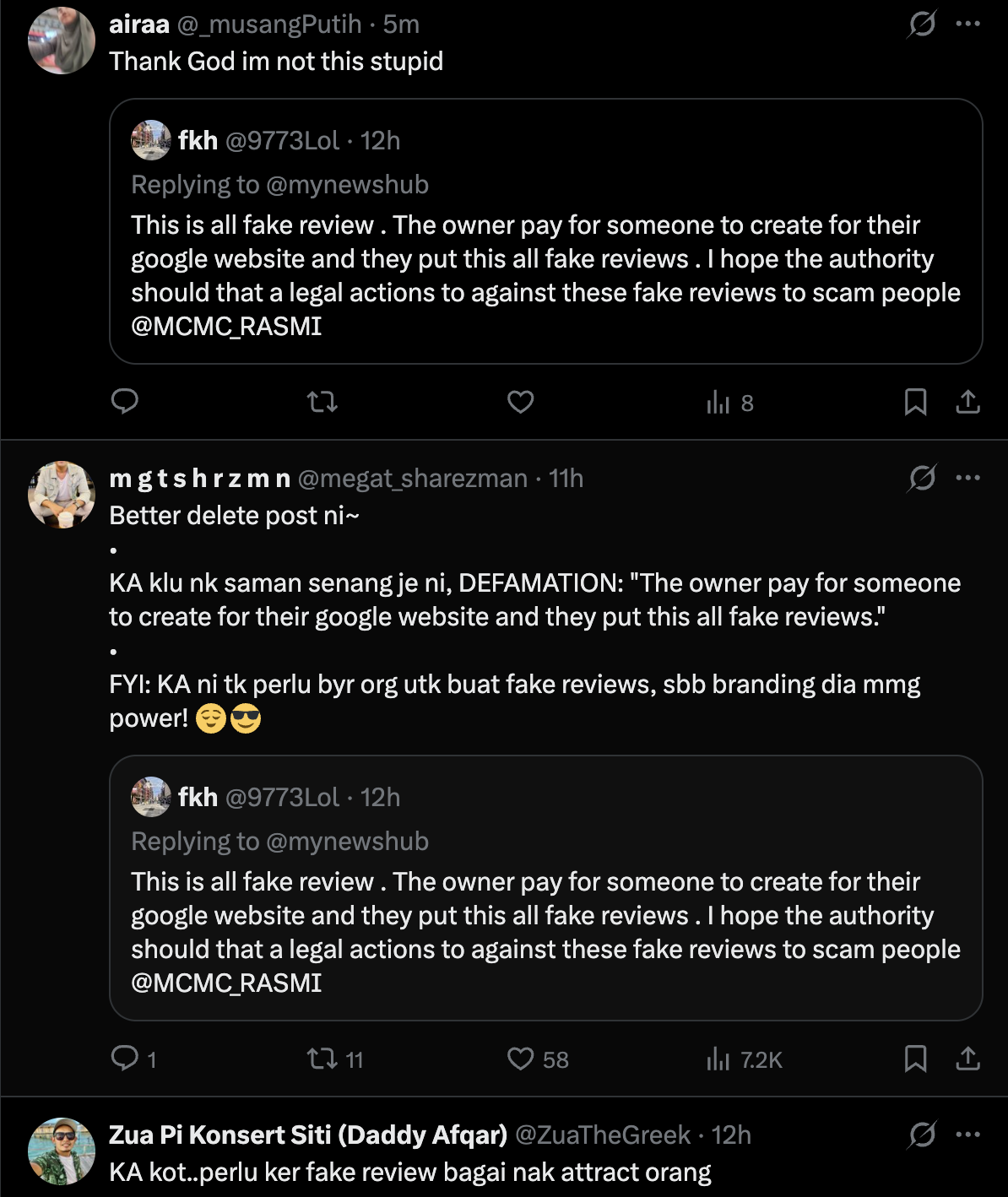
Task: Open @_musangPutih profile link
Action: coord(268,24)
